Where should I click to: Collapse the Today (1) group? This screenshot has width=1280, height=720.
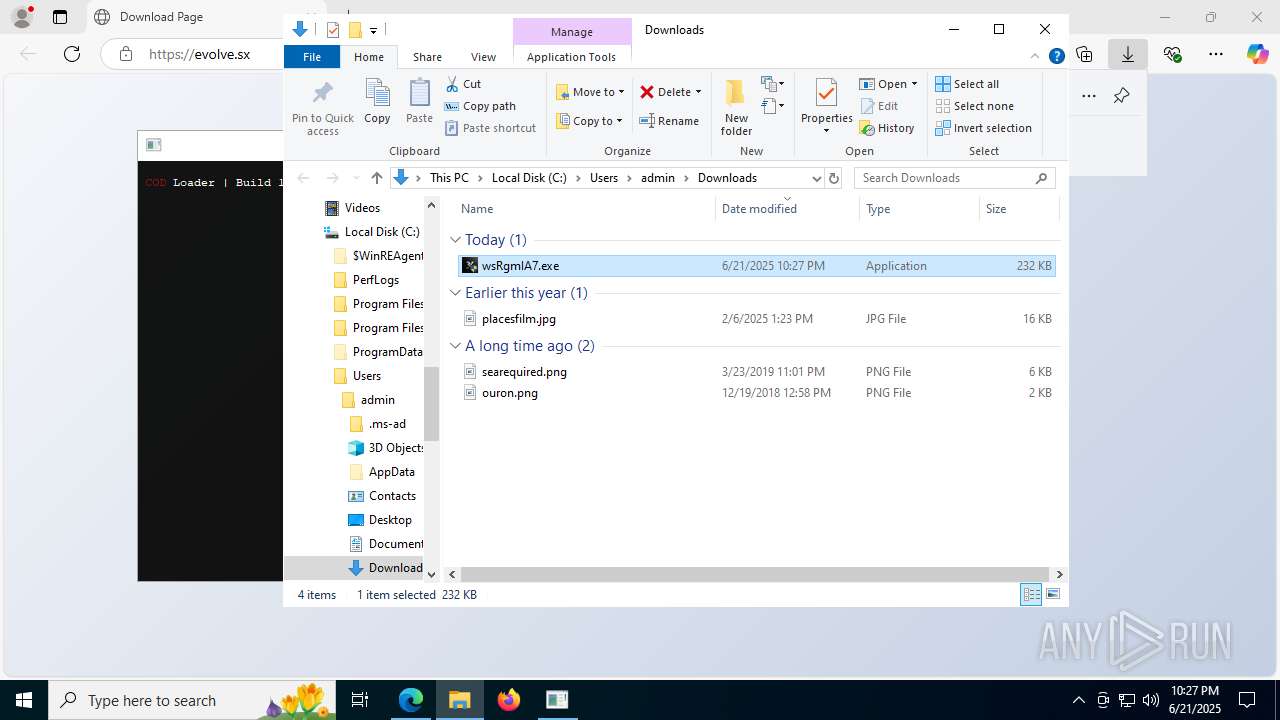(x=455, y=240)
